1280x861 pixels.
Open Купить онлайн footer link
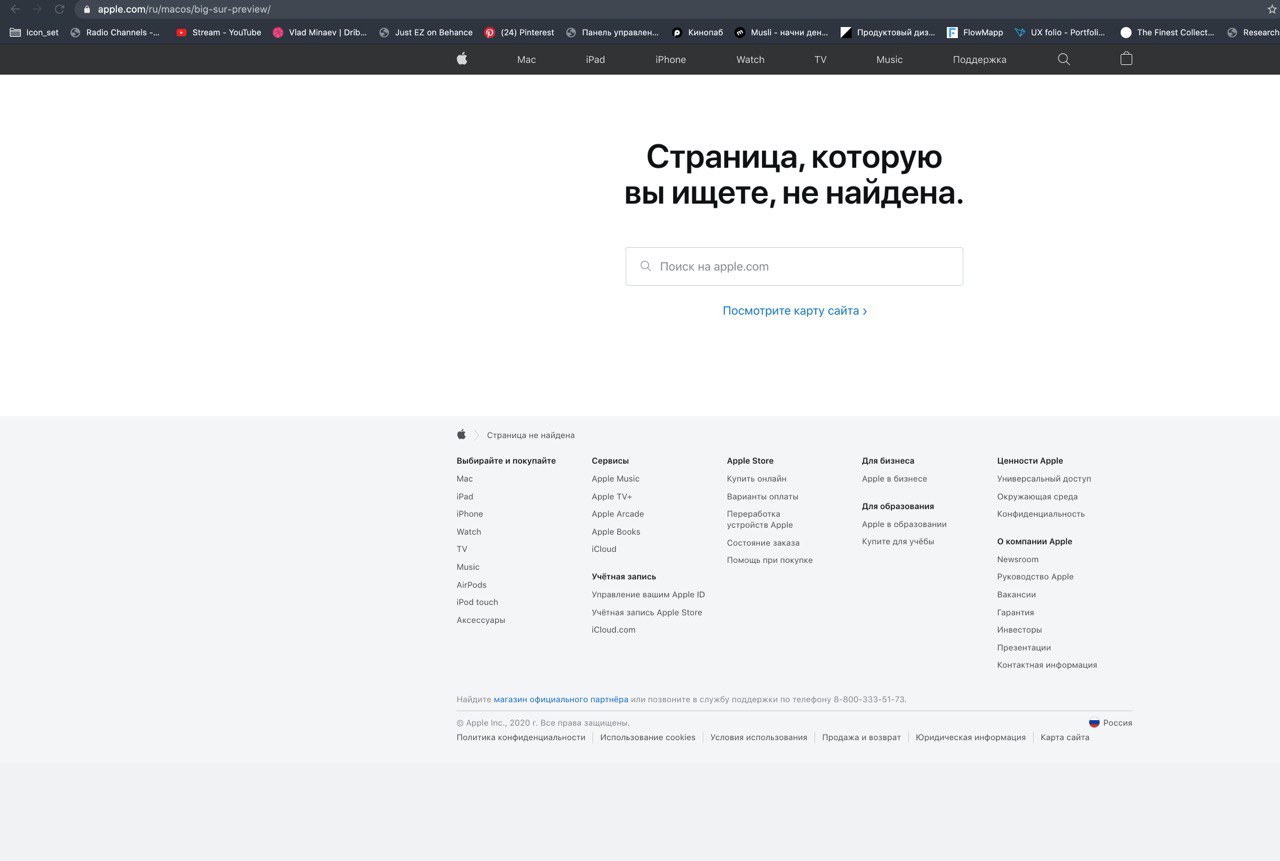(756, 479)
